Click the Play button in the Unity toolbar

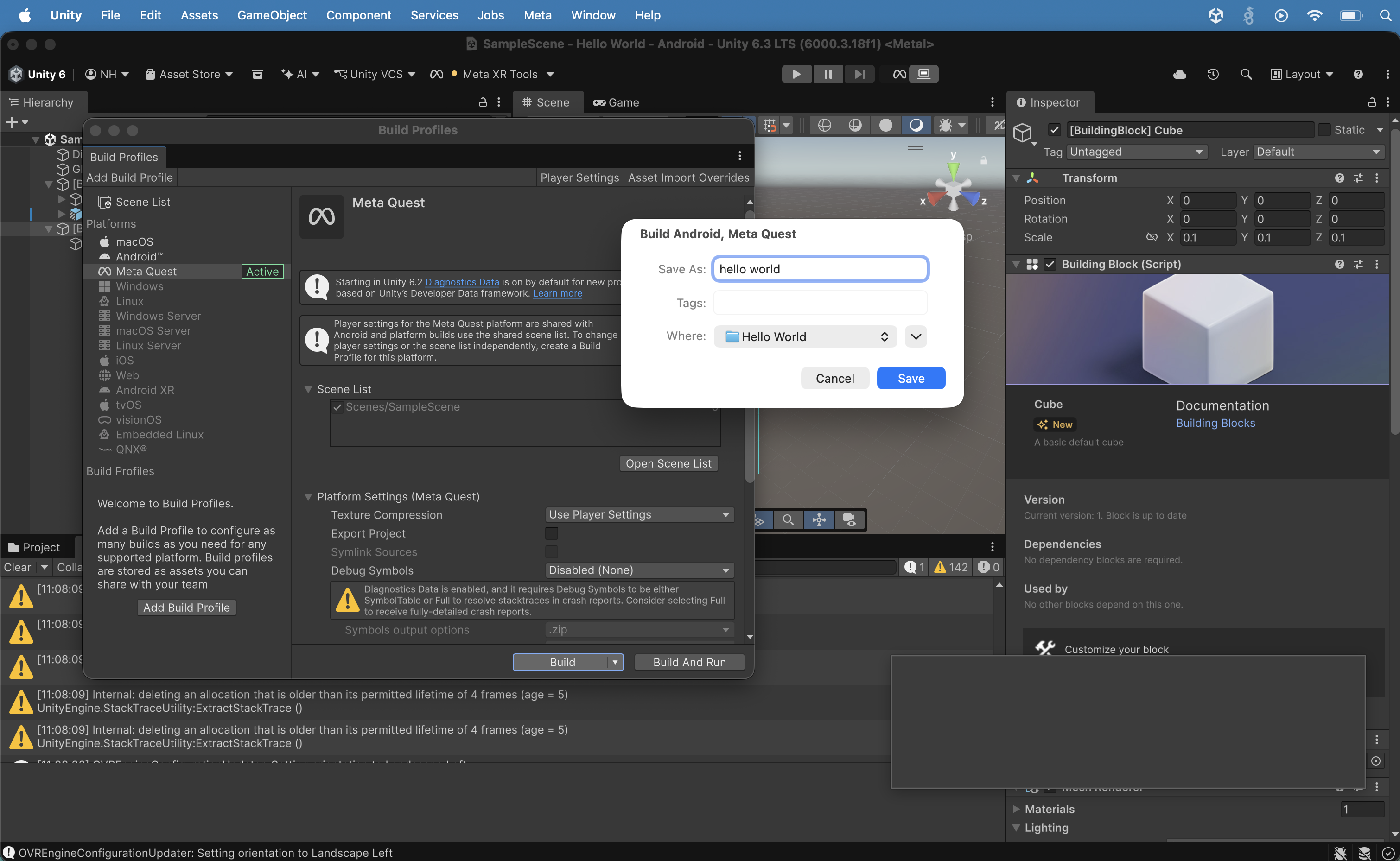[796, 74]
